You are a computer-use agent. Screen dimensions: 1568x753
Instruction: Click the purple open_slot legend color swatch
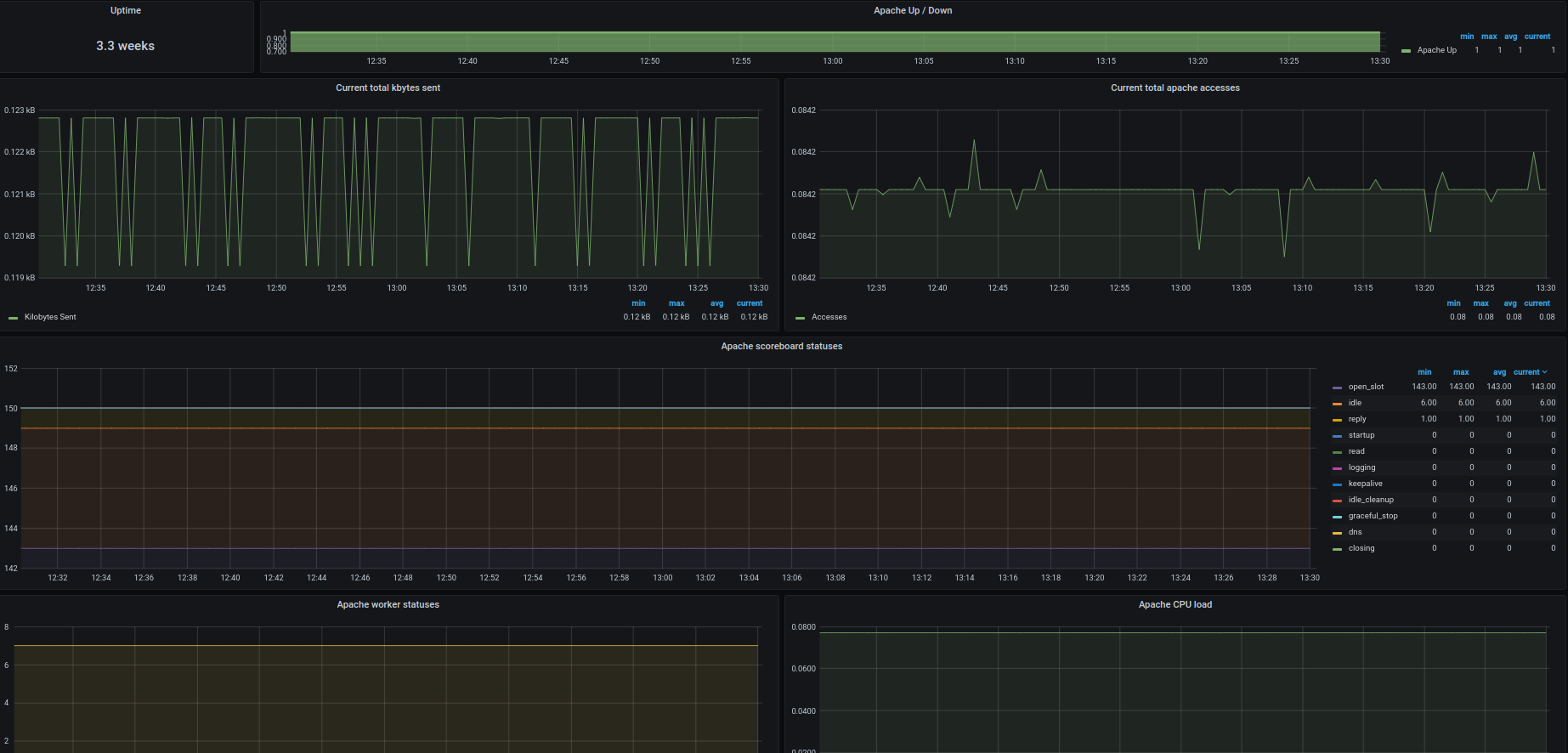click(1337, 388)
